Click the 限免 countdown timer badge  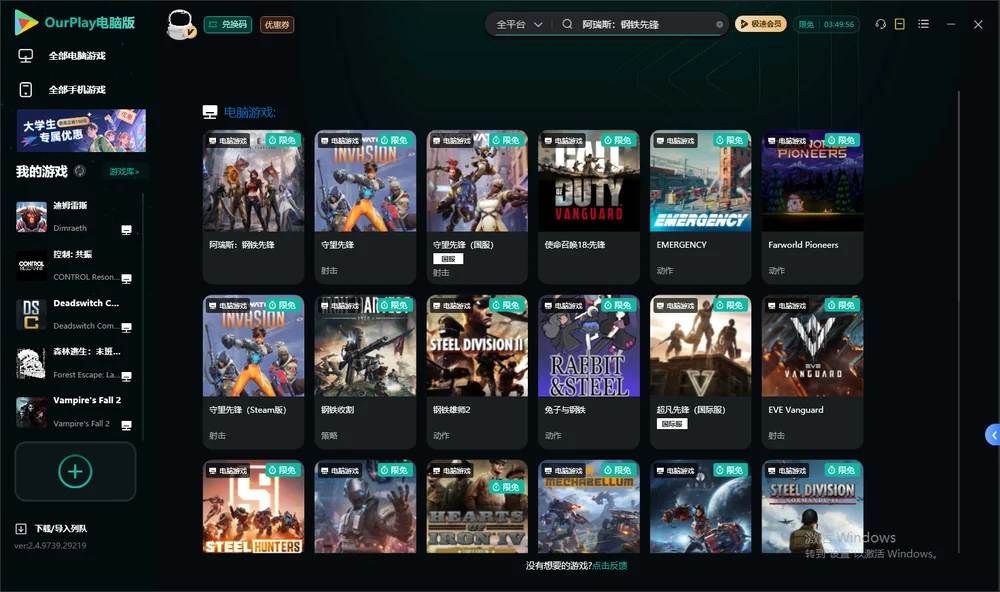point(826,24)
